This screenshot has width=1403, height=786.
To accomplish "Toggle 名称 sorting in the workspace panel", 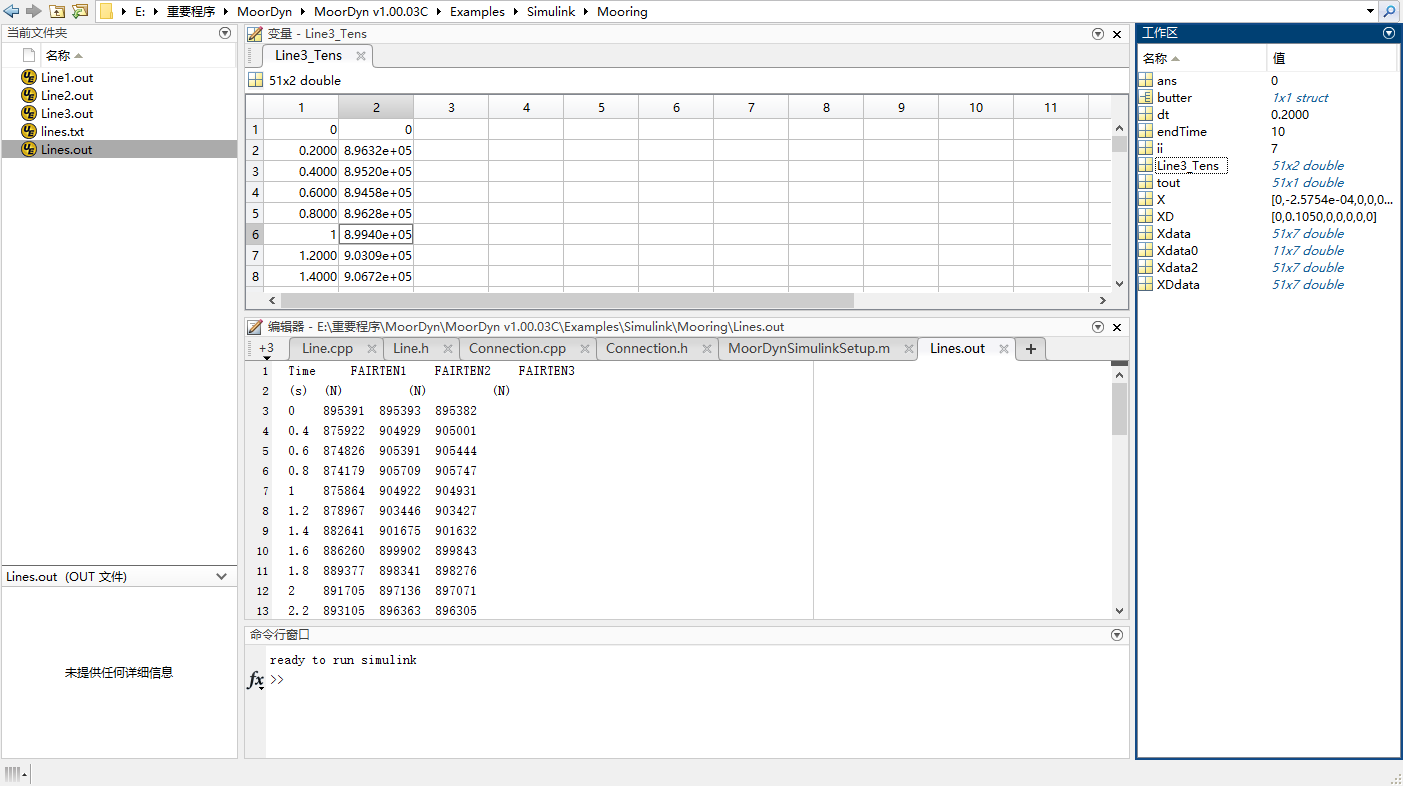I will pos(1160,57).
